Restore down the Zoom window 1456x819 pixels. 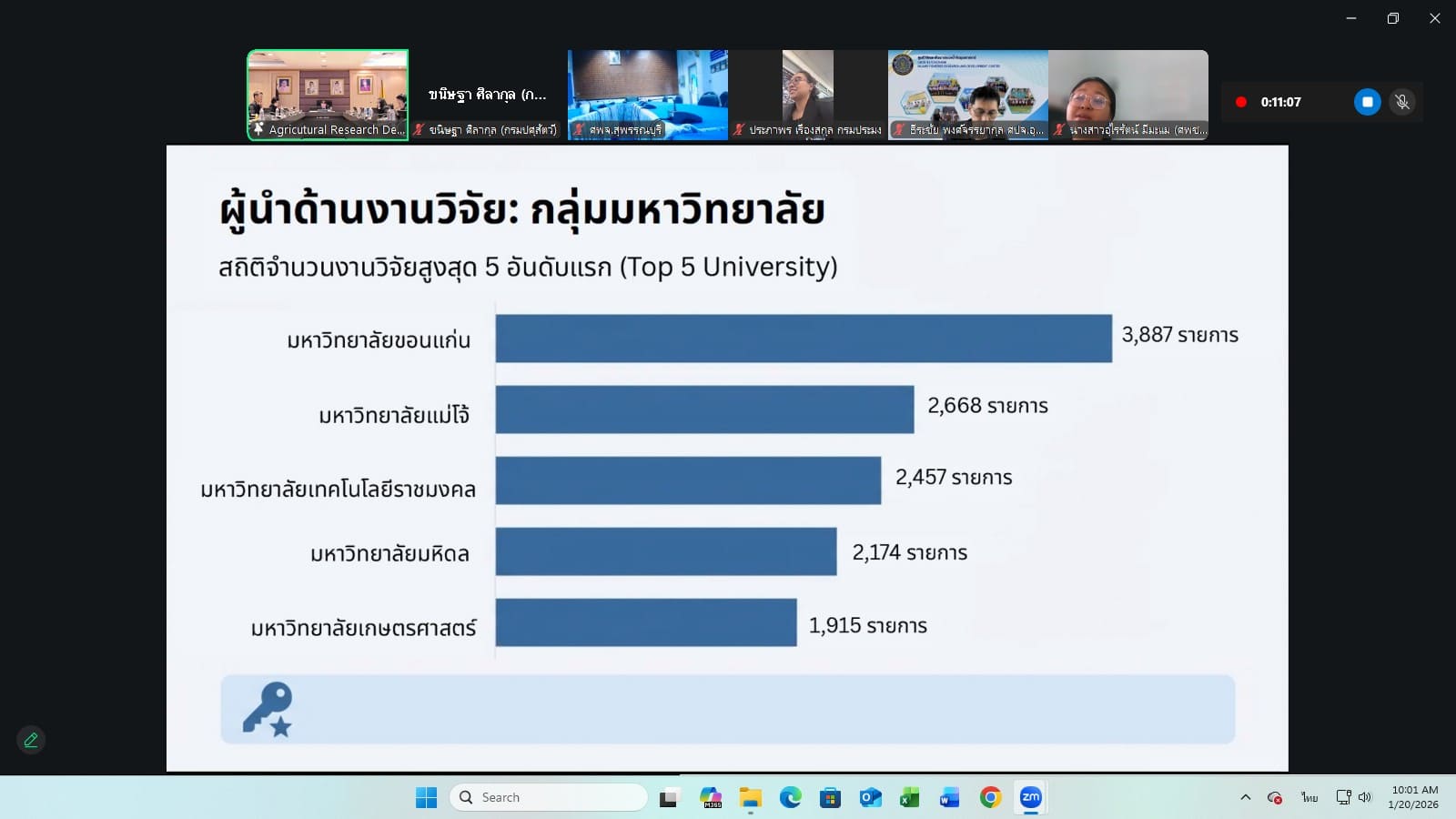[1392, 18]
